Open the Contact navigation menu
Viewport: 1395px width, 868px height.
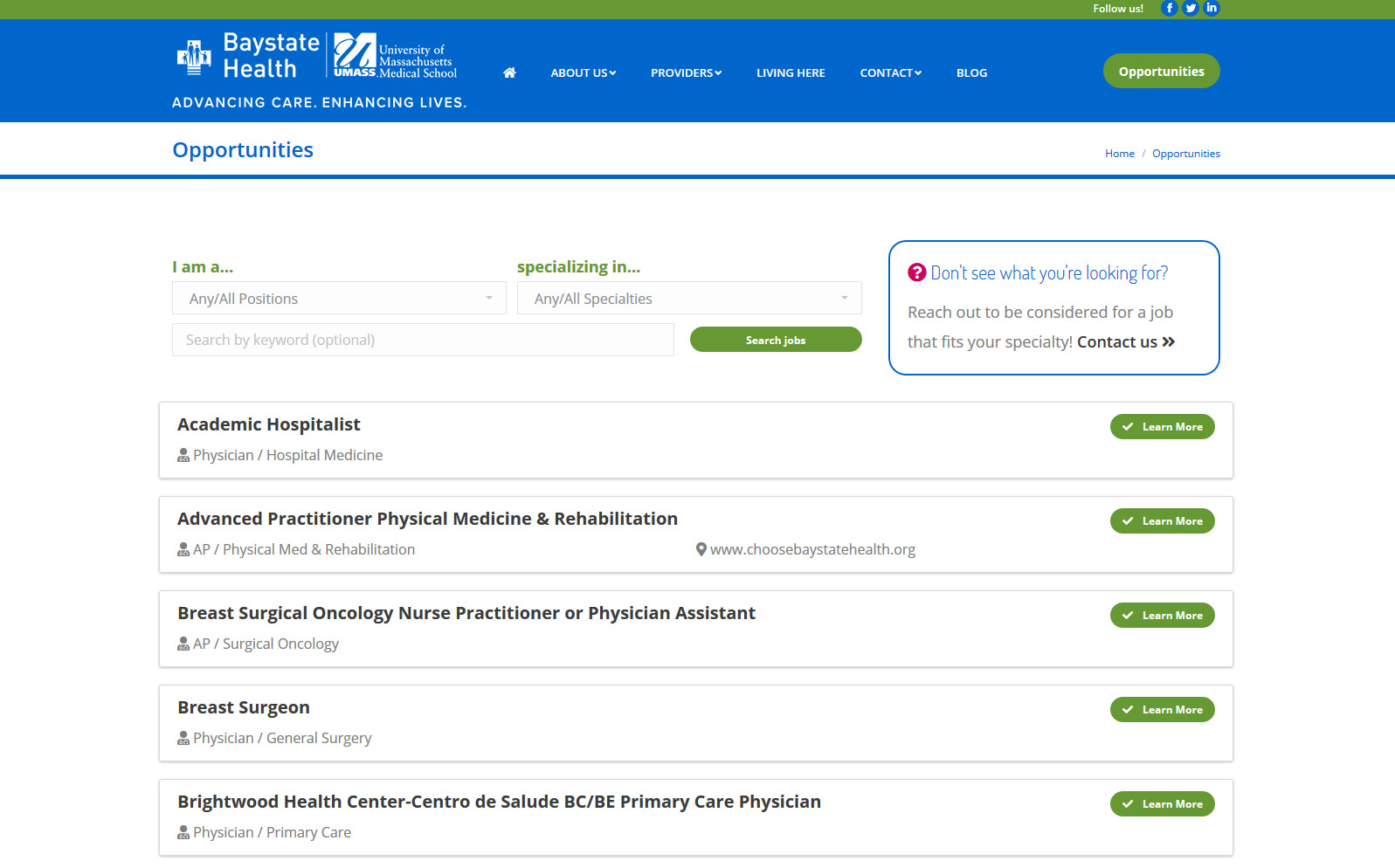click(890, 73)
